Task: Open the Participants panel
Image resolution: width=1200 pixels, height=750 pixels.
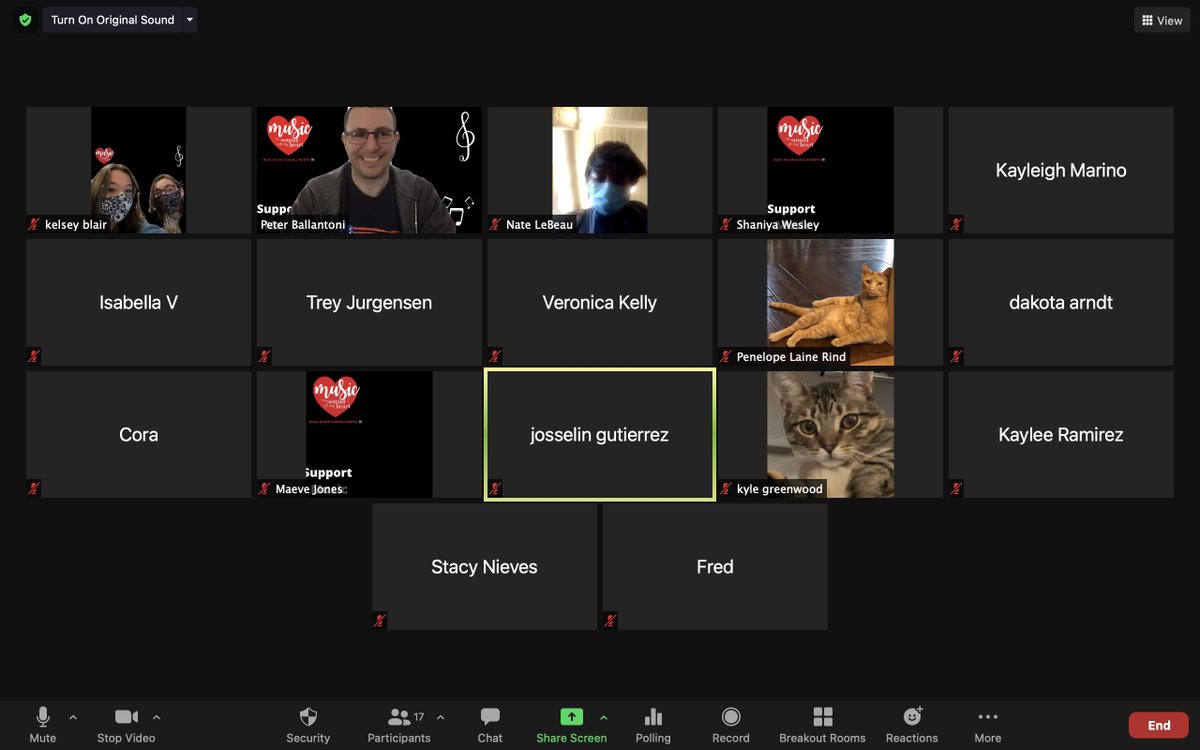Action: tap(399, 725)
